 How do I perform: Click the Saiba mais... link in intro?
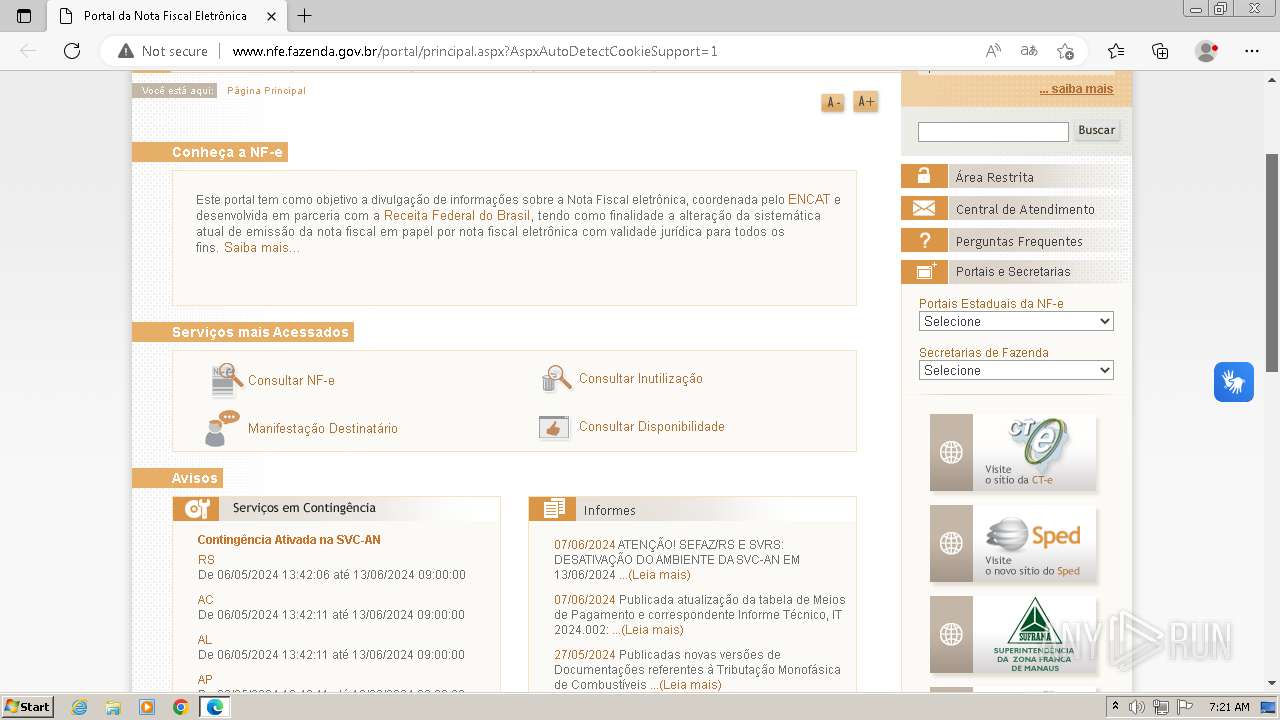point(262,248)
